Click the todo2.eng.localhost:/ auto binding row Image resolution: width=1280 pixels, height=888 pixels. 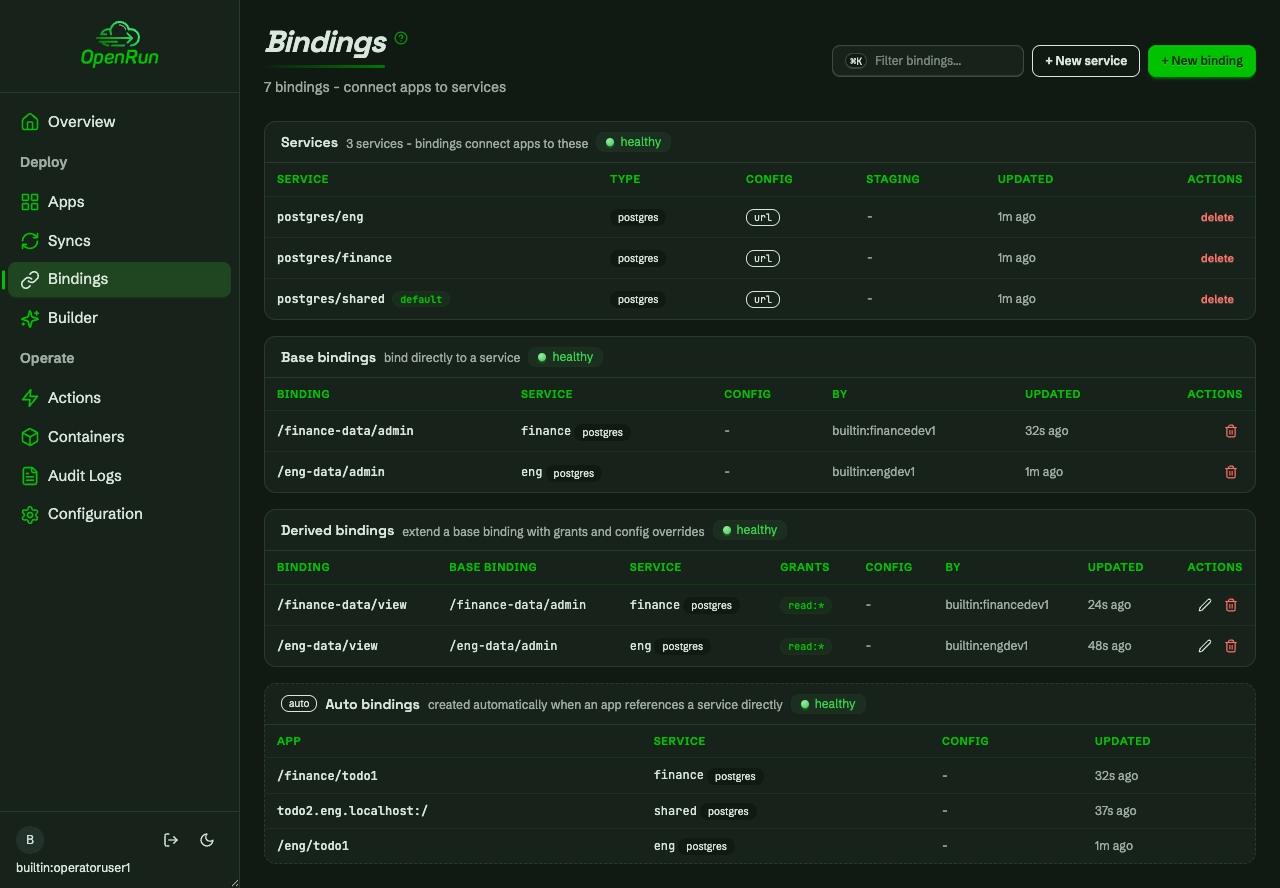pyautogui.click(x=760, y=811)
